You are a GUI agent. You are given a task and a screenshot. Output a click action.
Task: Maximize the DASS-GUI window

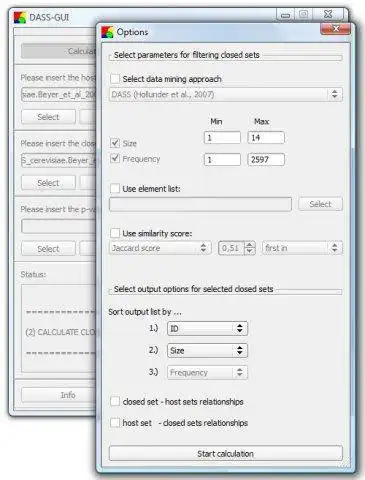tap(303, 14)
